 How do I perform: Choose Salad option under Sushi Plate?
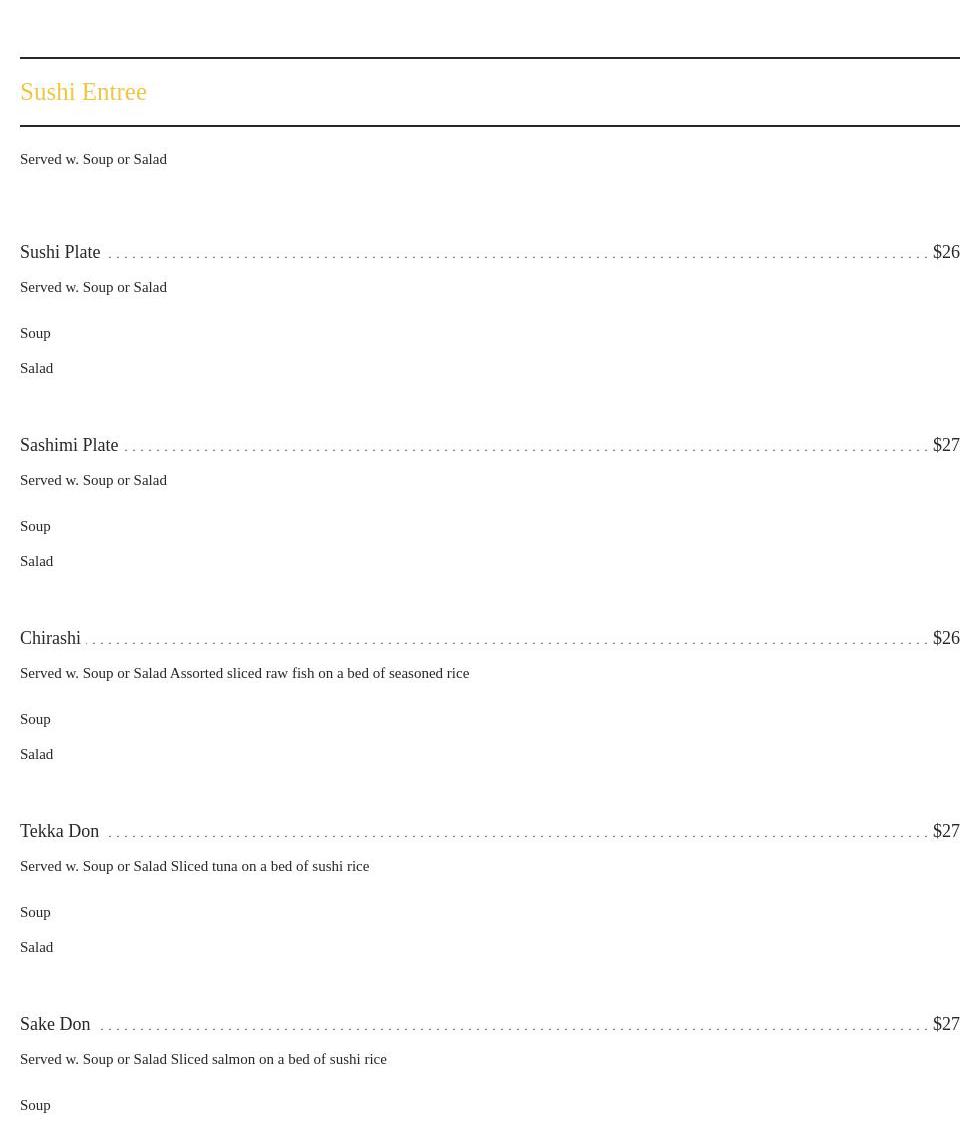(x=36, y=368)
